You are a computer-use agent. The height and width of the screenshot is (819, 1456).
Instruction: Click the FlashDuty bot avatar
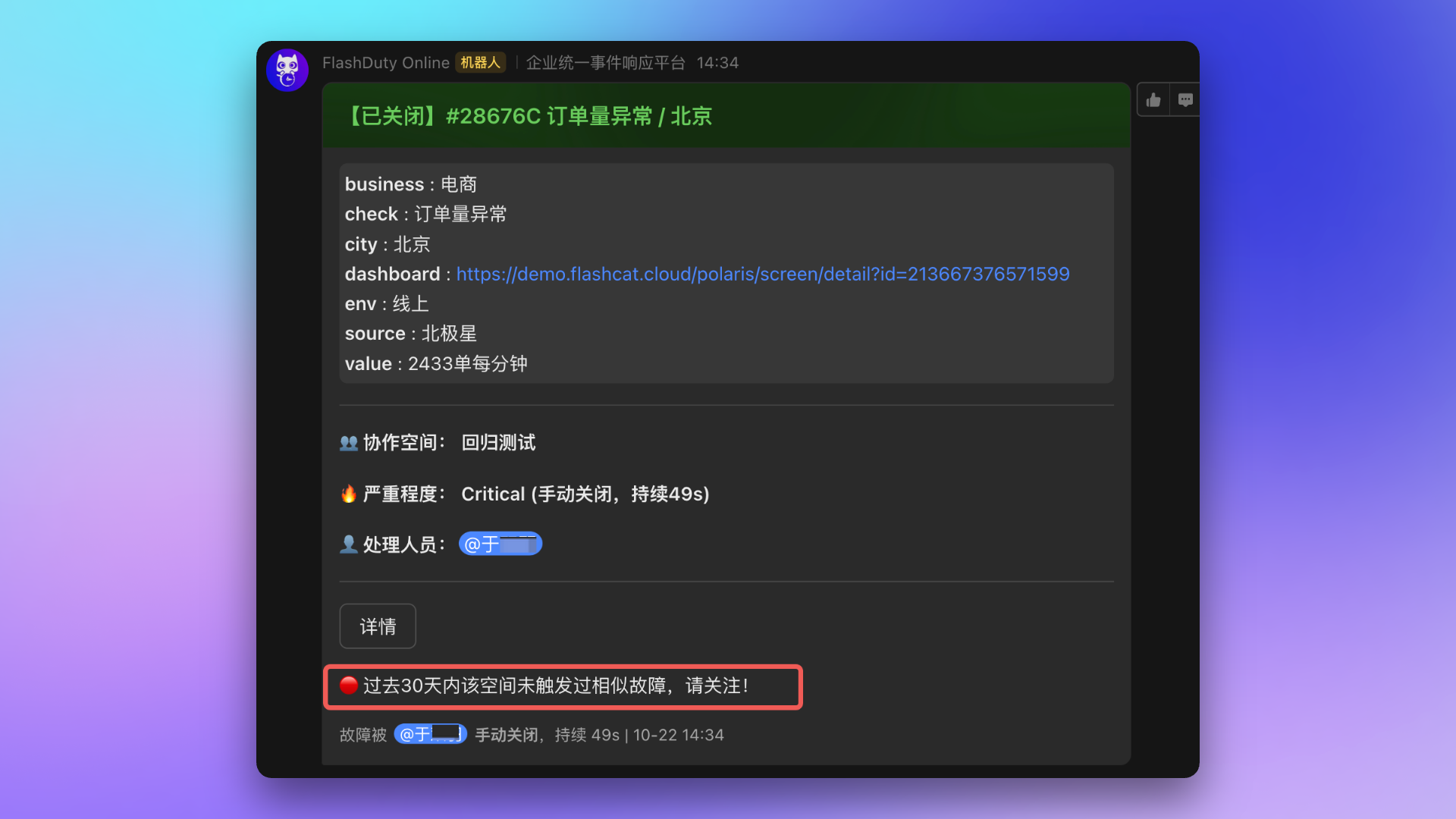(x=287, y=70)
